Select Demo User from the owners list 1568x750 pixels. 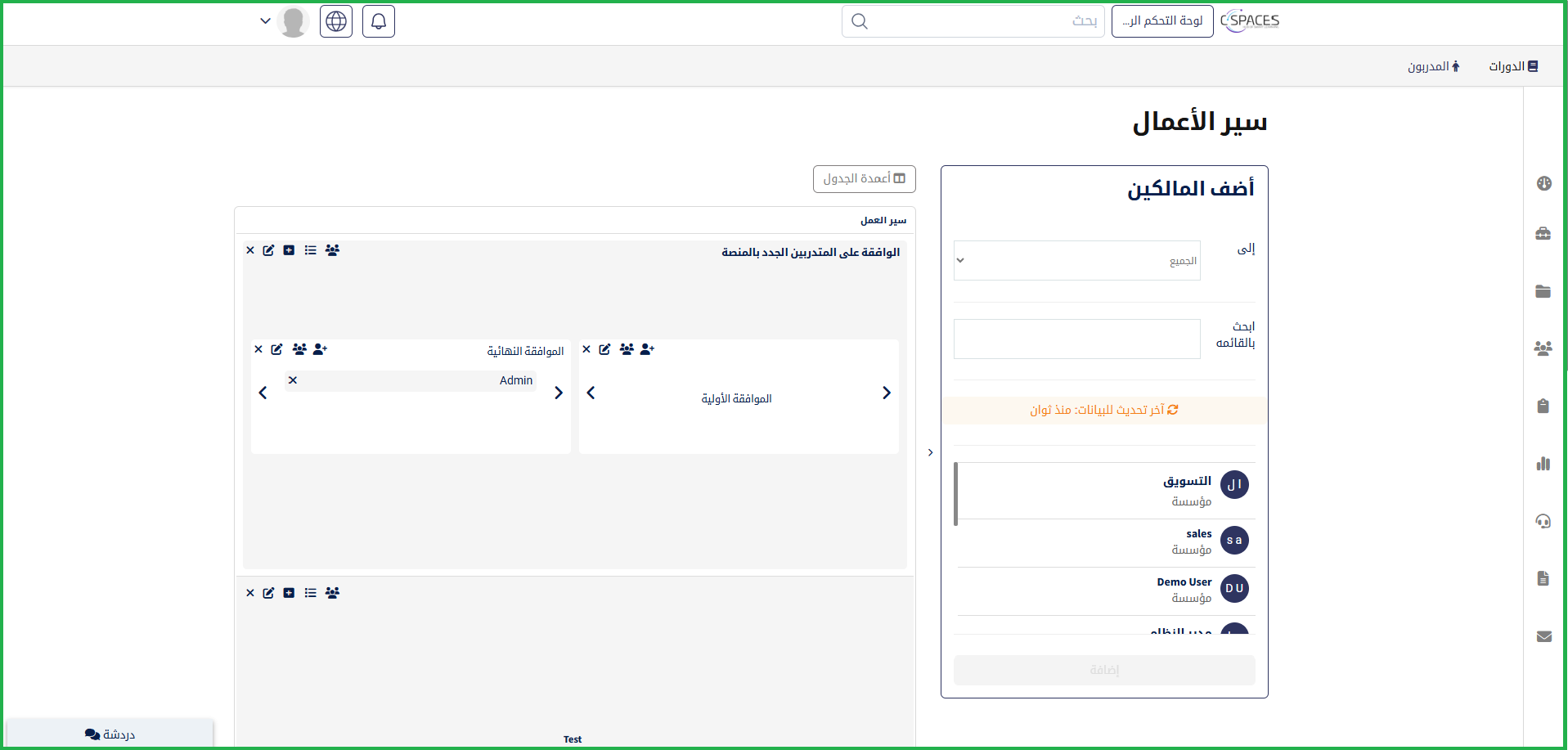(1185, 590)
